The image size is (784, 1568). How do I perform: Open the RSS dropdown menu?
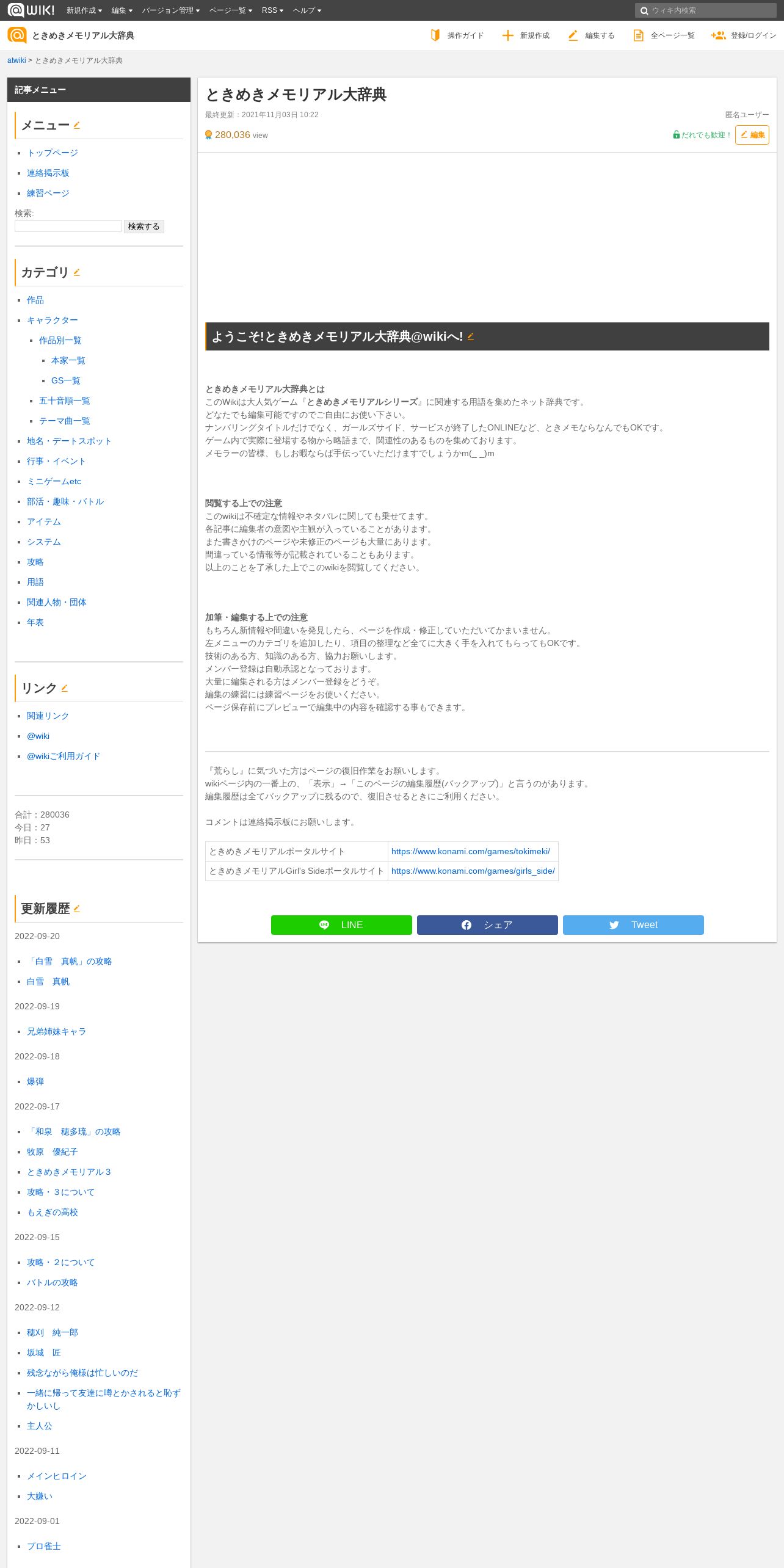(x=272, y=10)
